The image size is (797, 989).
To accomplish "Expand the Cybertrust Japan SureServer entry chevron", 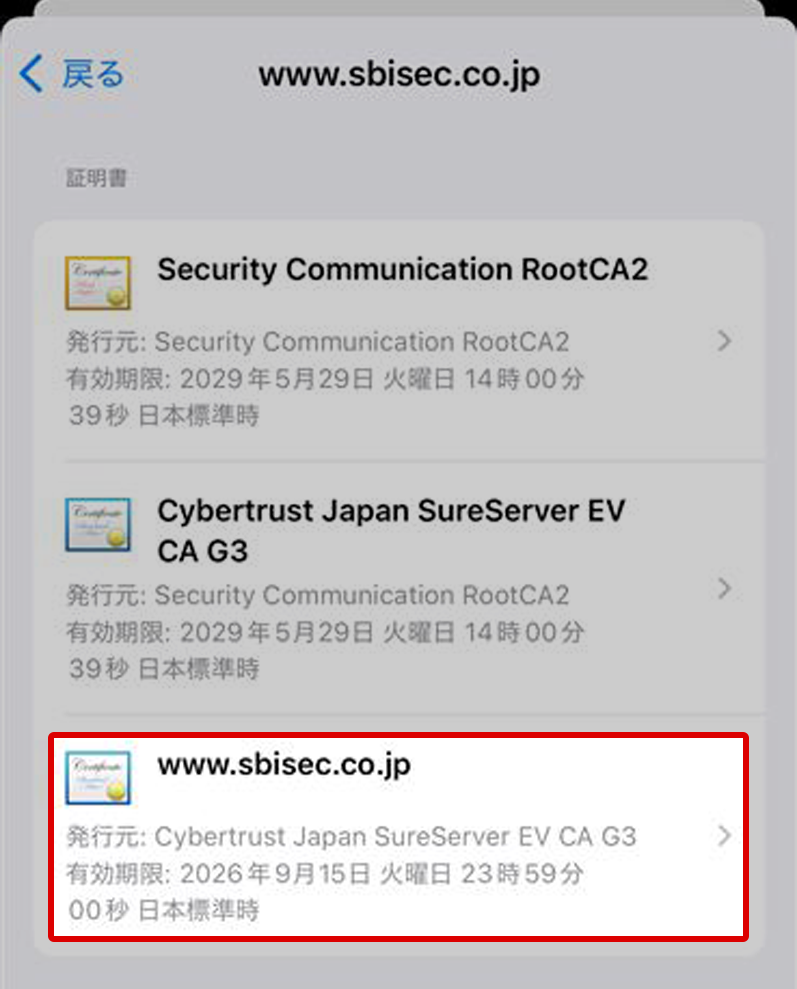I will click(725, 588).
